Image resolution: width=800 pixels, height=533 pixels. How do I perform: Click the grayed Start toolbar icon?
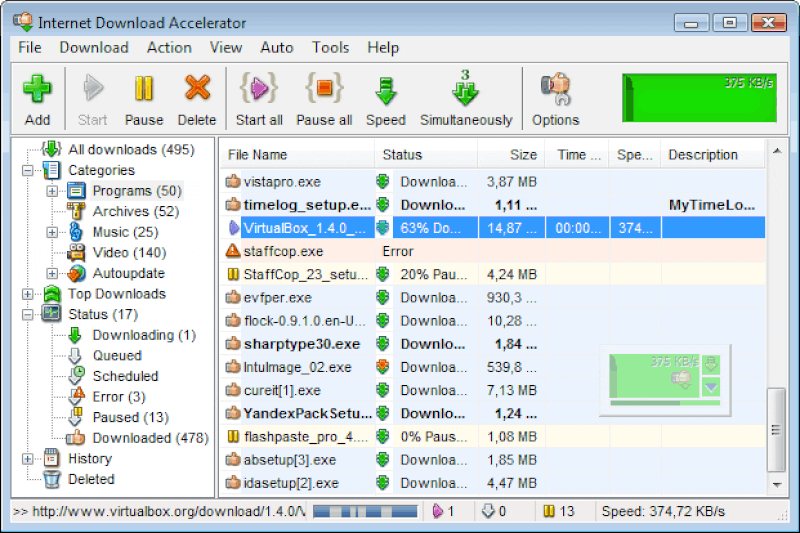[x=92, y=99]
